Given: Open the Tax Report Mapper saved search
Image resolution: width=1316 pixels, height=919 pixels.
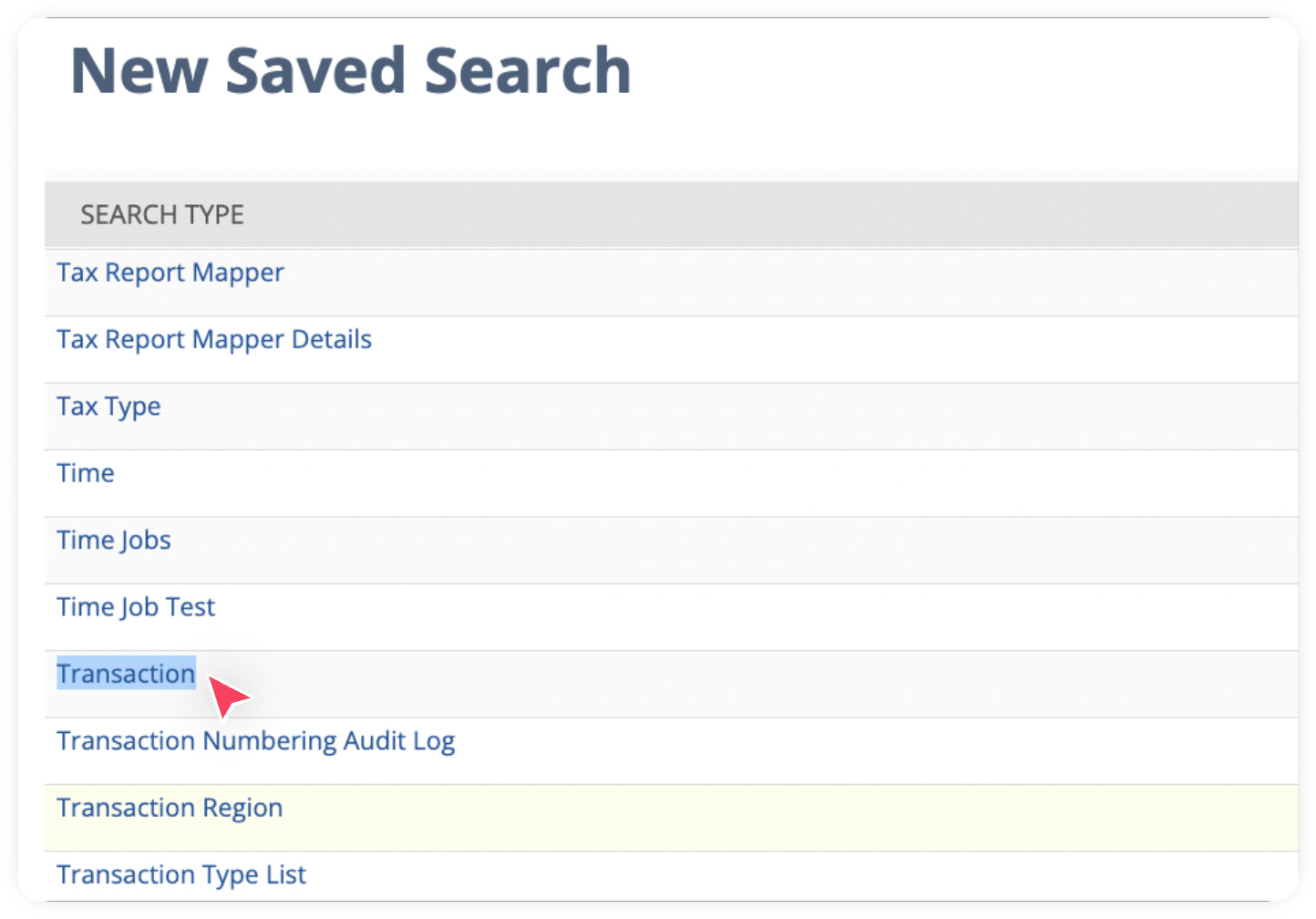Looking at the screenshot, I should (x=170, y=272).
